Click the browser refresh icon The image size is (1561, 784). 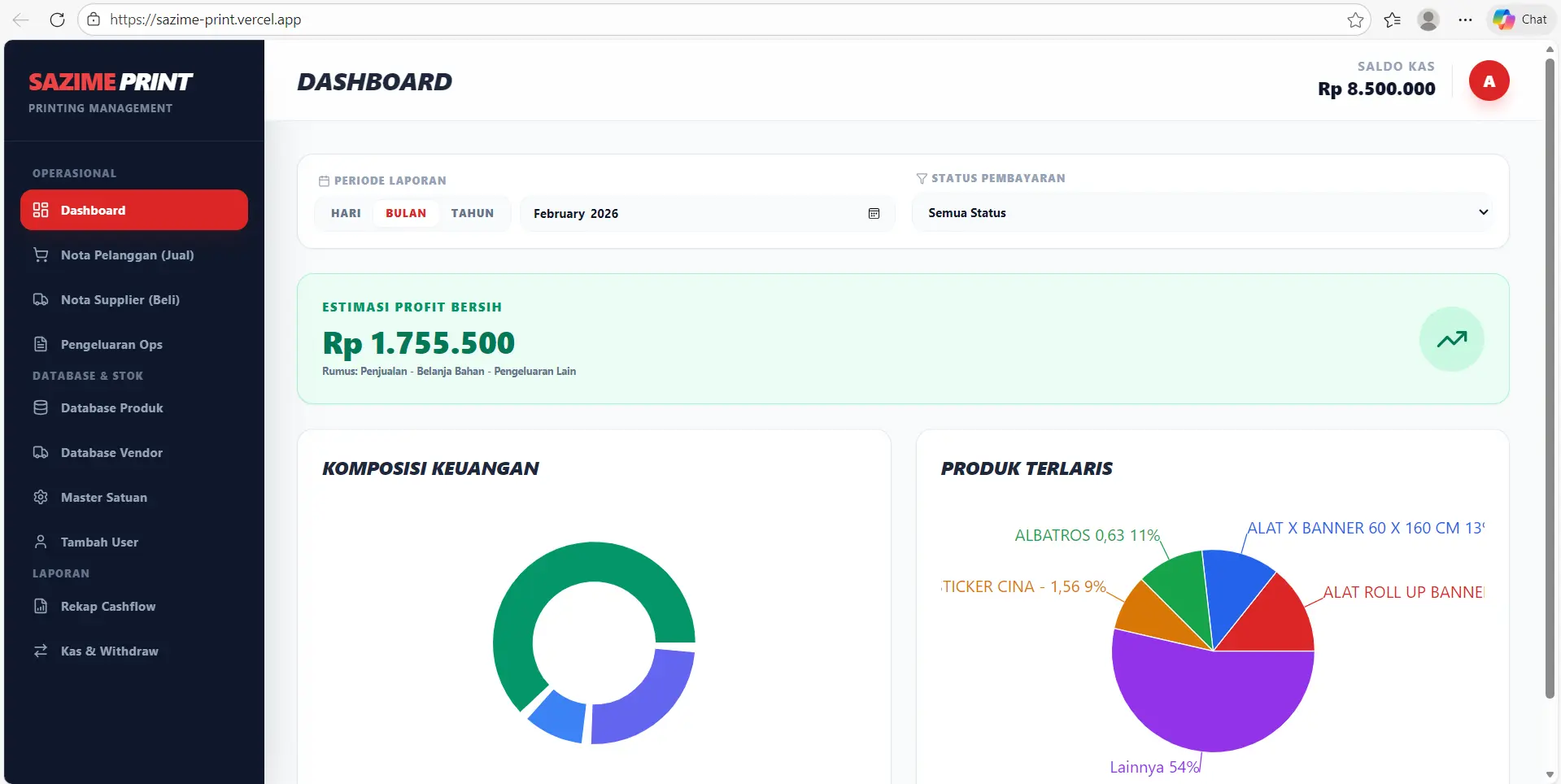(x=57, y=20)
